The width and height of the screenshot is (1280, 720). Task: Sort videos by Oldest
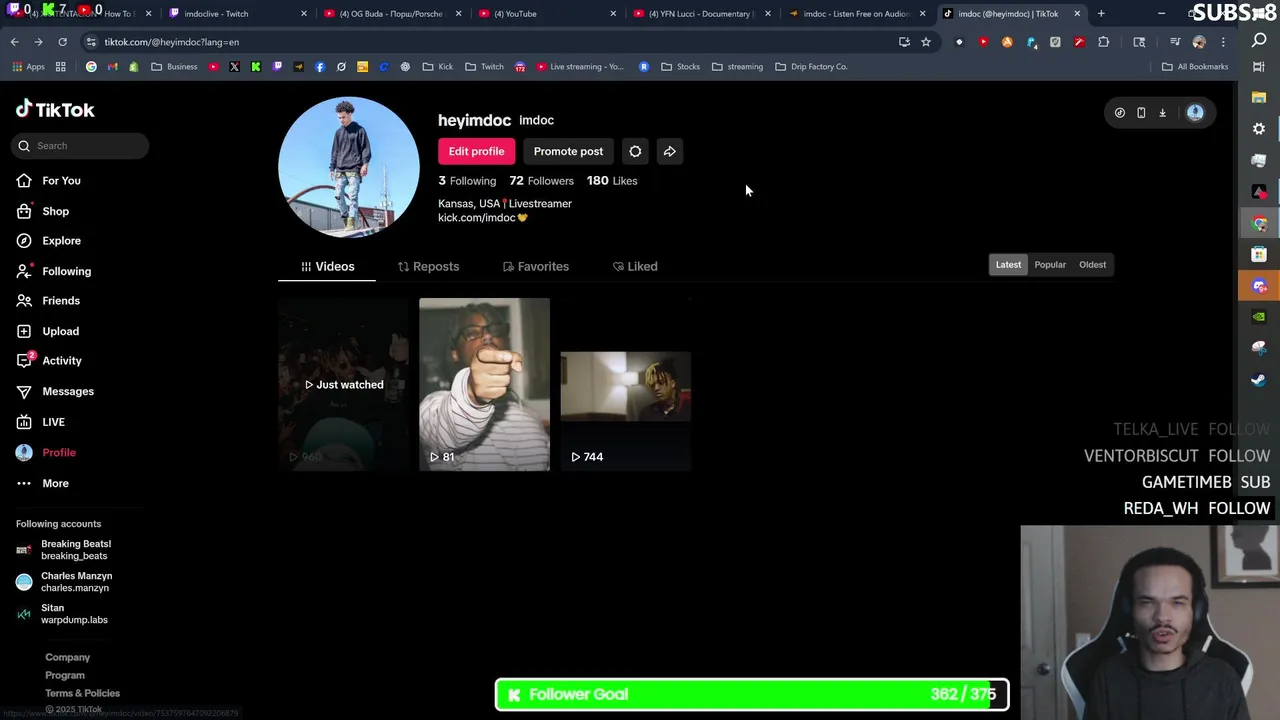click(1092, 265)
